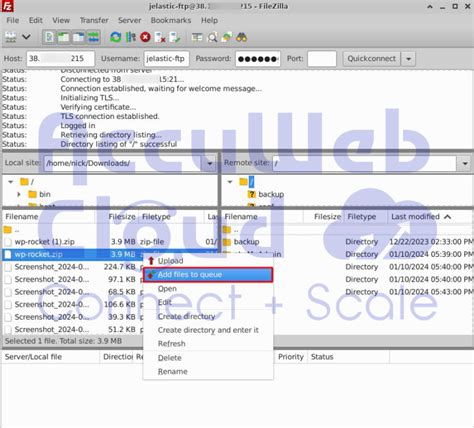Toggle directory comparison magnifier icon
The height and width of the screenshot is (428, 474).
212,37
